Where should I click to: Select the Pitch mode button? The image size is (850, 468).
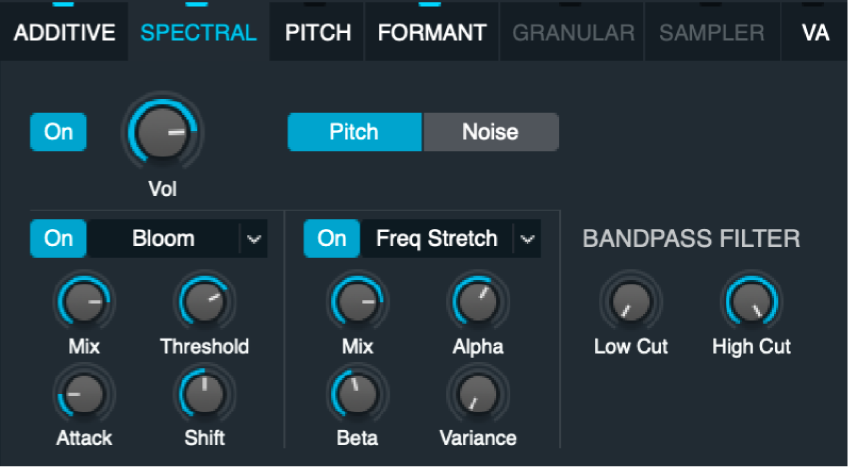coord(354,132)
